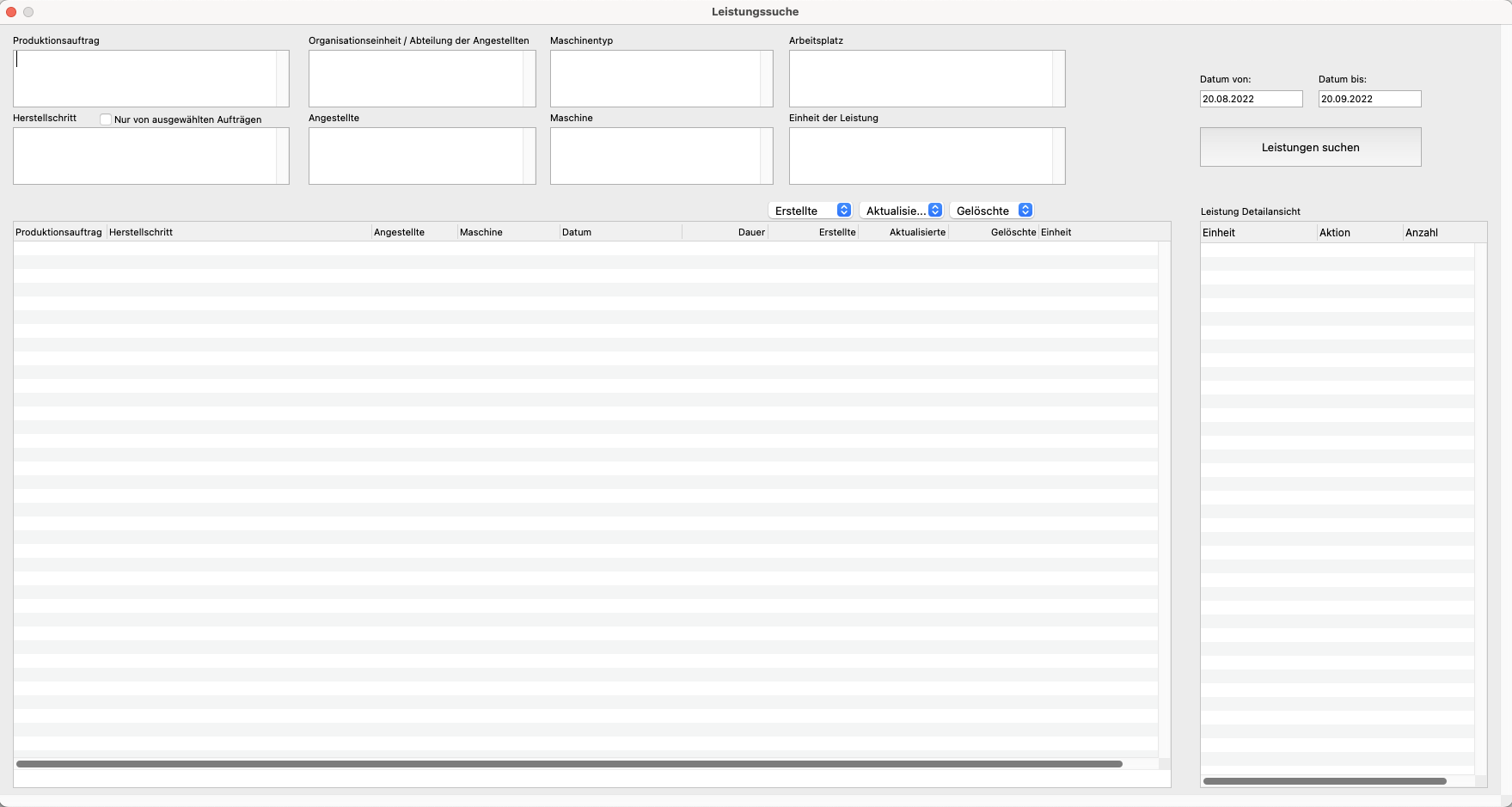Image resolution: width=1512 pixels, height=807 pixels.
Task: Select the Arbeitsplatz list box
Action: 921,78
